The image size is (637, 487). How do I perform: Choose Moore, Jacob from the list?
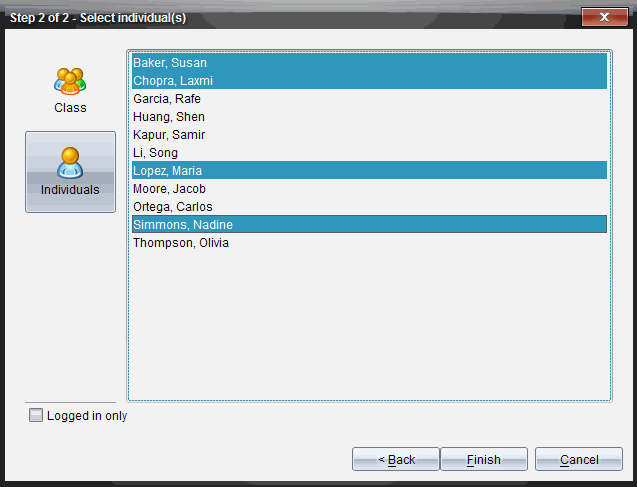(169, 189)
